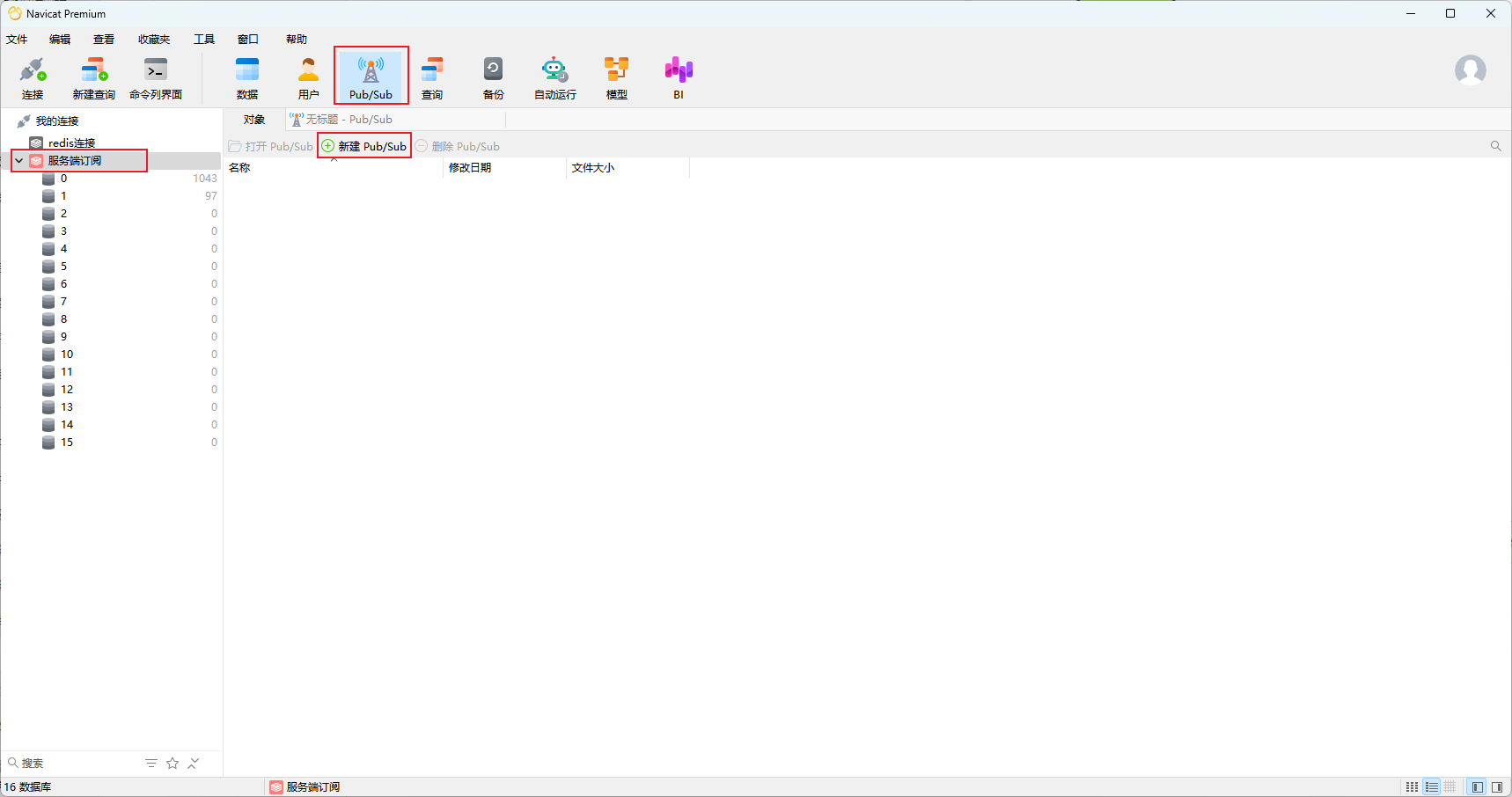
Task: Open the 模型 model tool
Action: (617, 78)
